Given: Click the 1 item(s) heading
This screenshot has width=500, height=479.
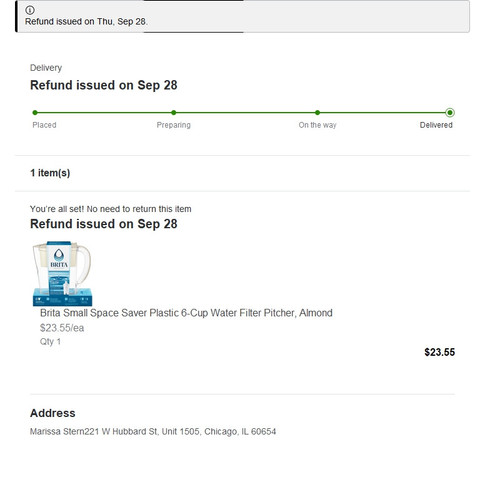Looking at the screenshot, I should 50,173.
